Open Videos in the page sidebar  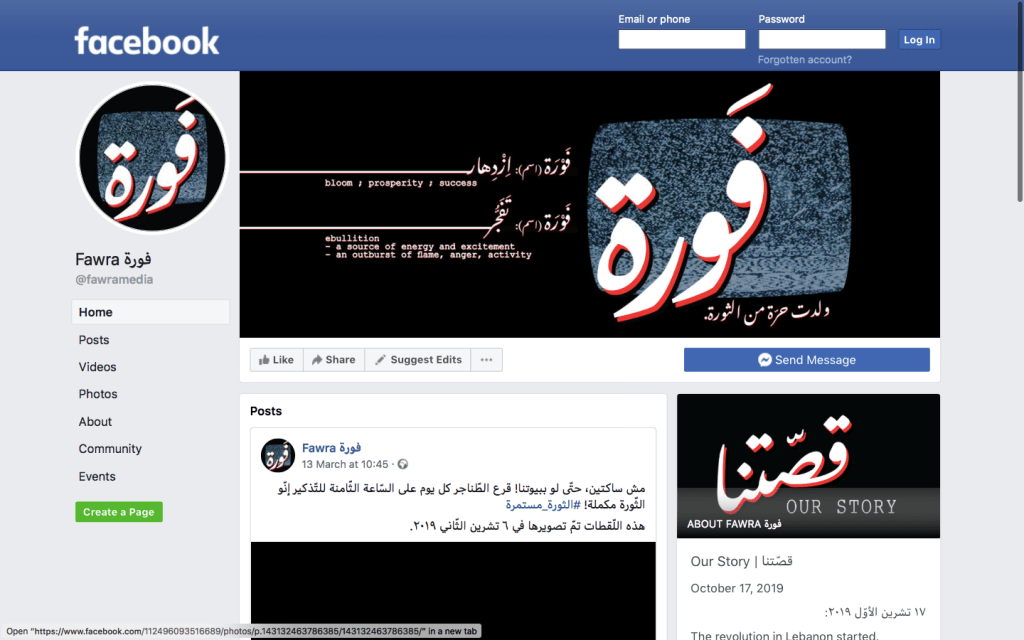[x=97, y=367]
